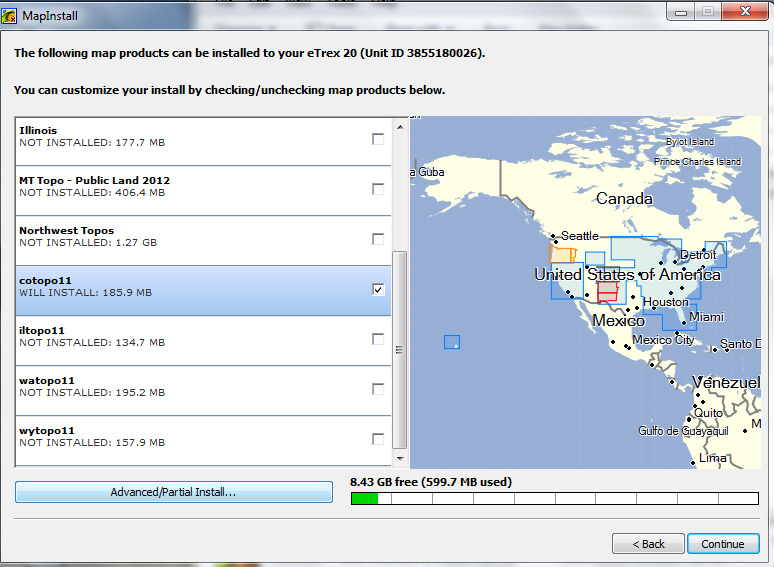The image size is (774, 567).
Task: Tick the Northwest Topos checkbox
Action: (378, 239)
